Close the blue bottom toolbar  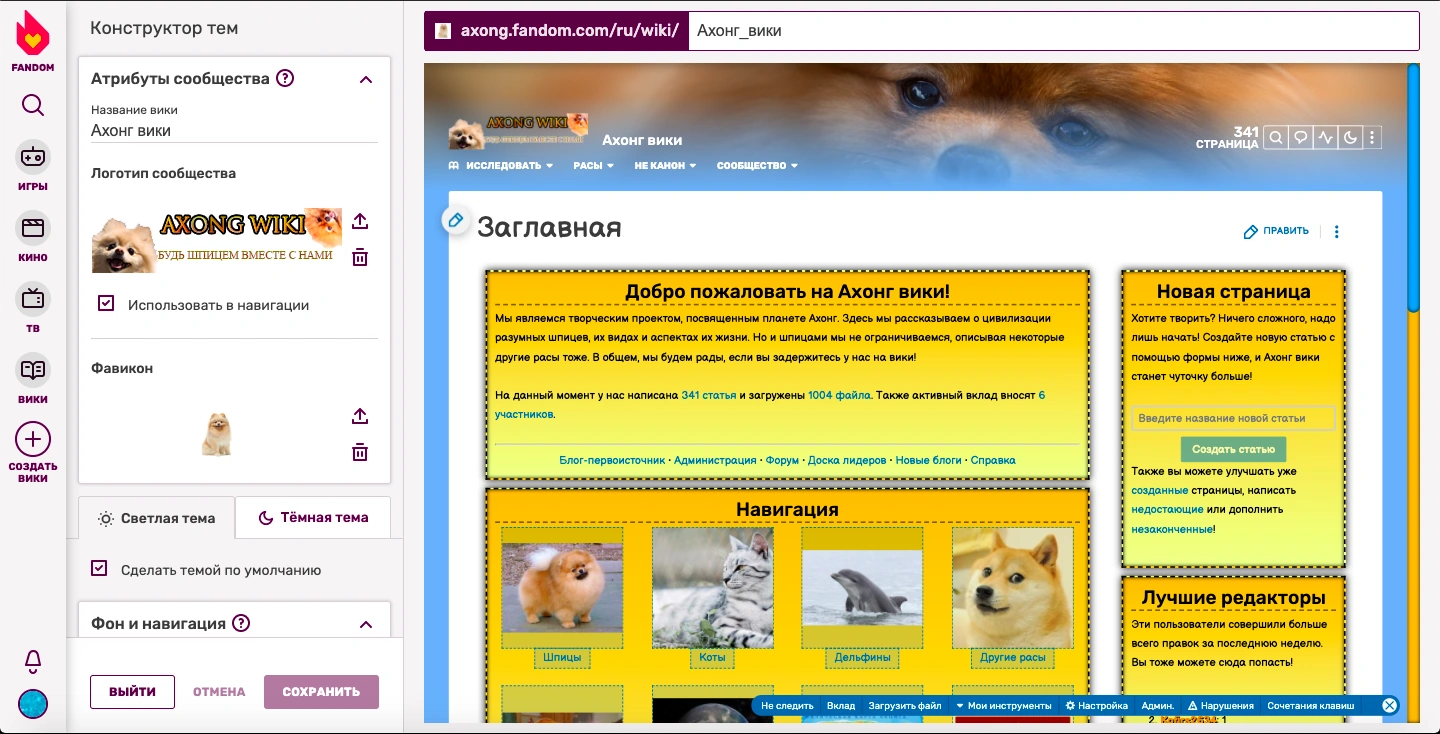1389,705
